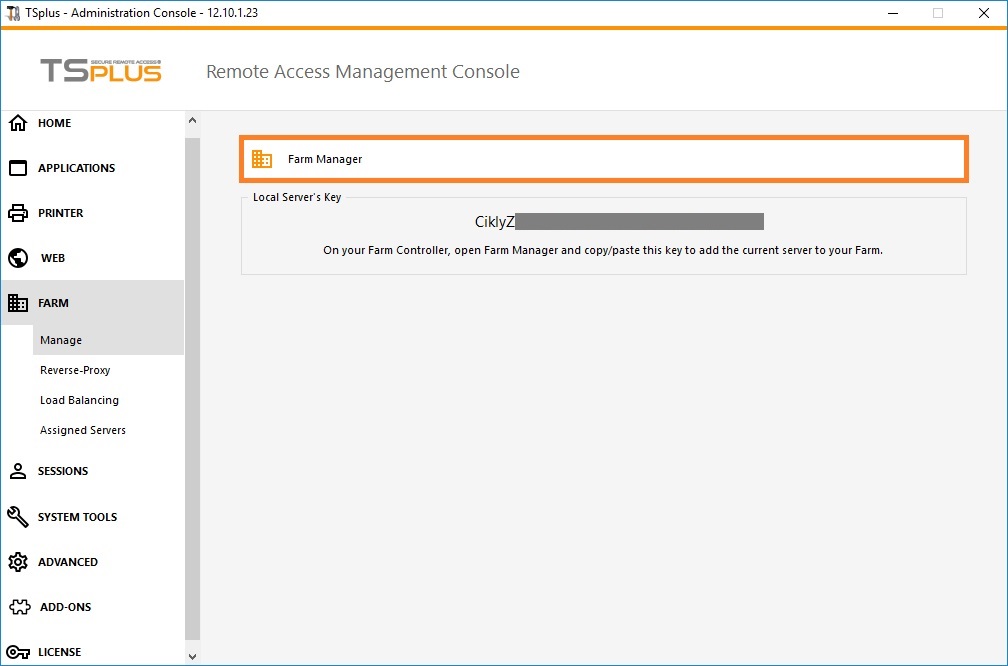Click the Web globe icon

[18, 258]
